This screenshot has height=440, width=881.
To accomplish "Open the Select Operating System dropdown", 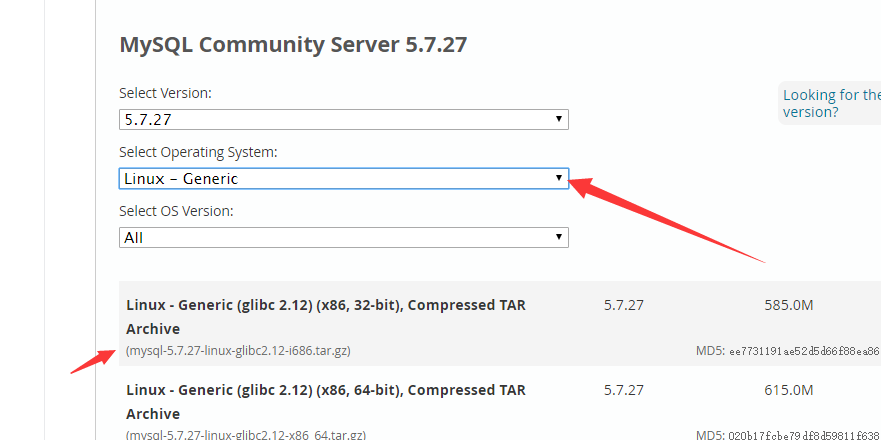I will pyautogui.click(x=343, y=179).
